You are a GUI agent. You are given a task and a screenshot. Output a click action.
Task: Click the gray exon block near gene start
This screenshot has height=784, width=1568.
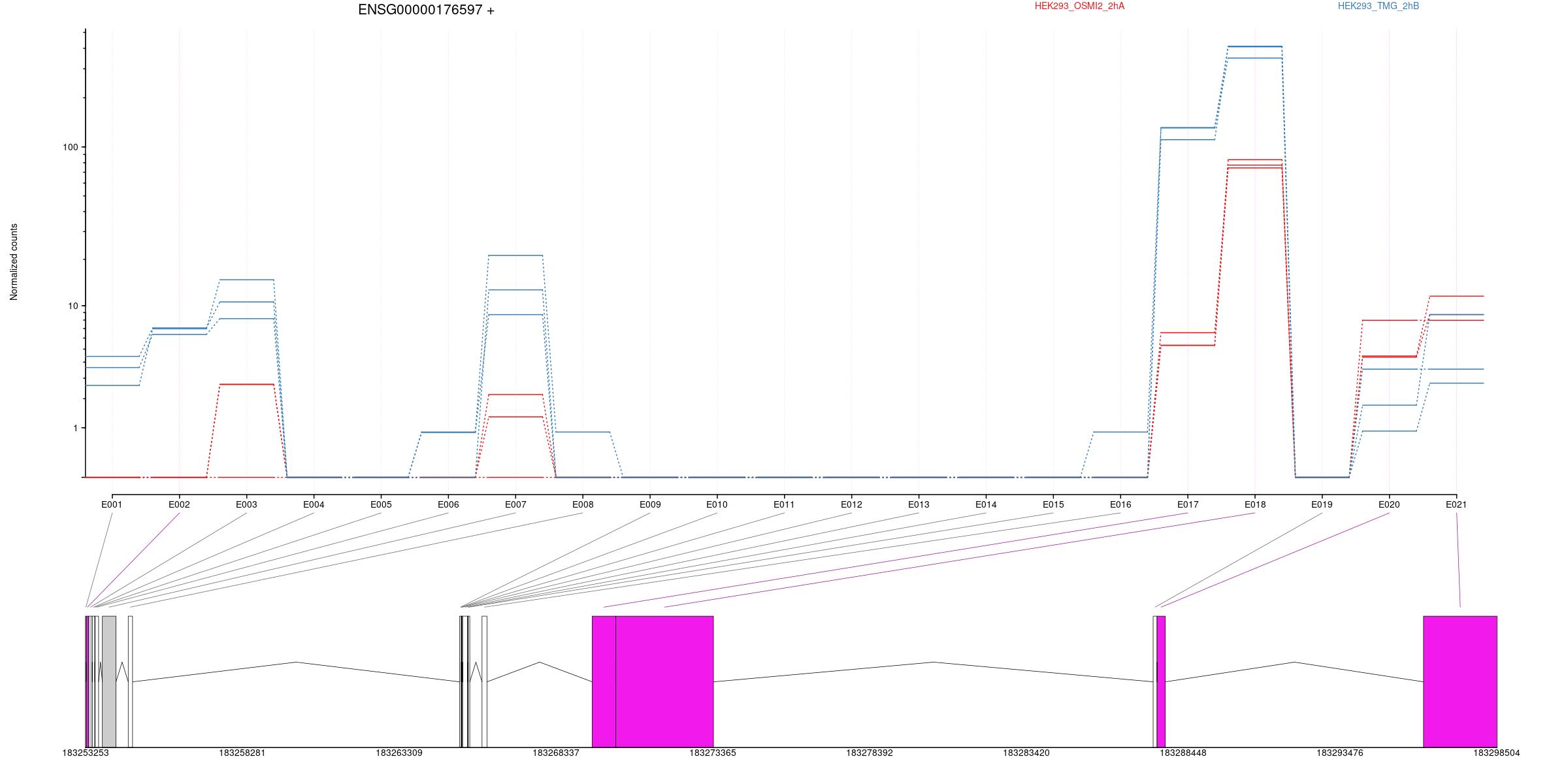click(x=109, y=681)
